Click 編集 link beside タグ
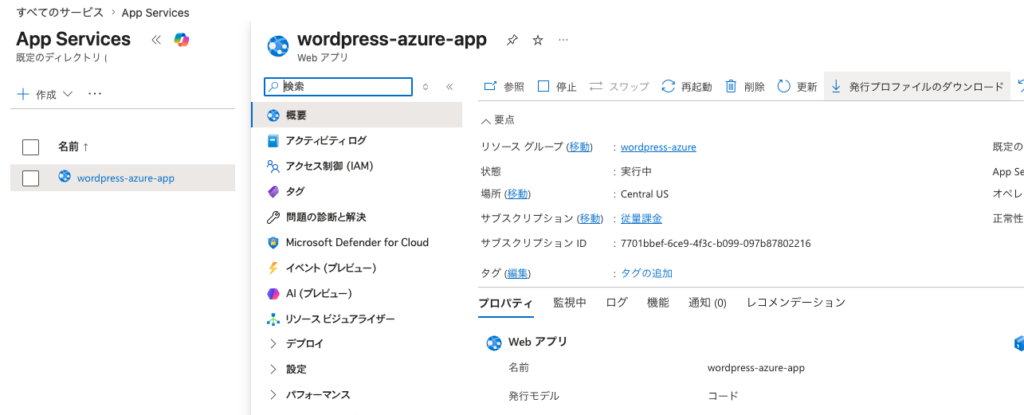1024x415 pixels. point(518,273)
